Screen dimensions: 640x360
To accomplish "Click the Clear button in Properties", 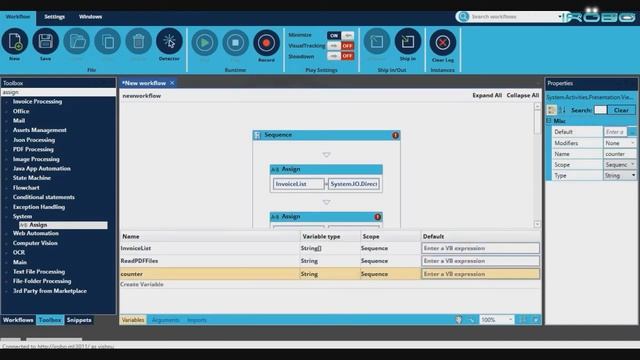I will [621, 110].
